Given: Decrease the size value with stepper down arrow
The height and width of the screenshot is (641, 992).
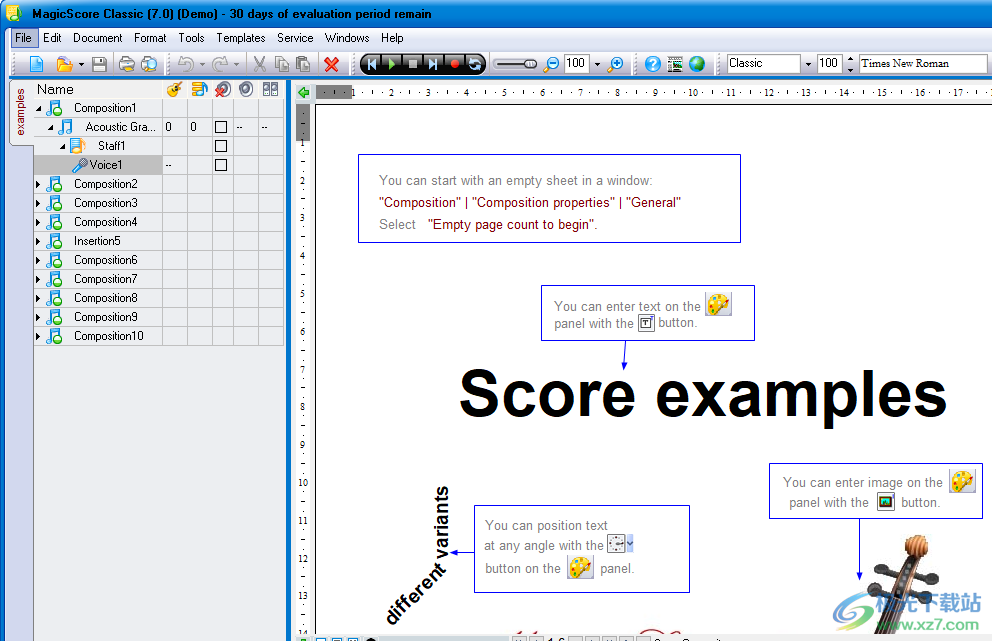Looking at the screenshot, I should pyautogui.click(x=850, y=68).
